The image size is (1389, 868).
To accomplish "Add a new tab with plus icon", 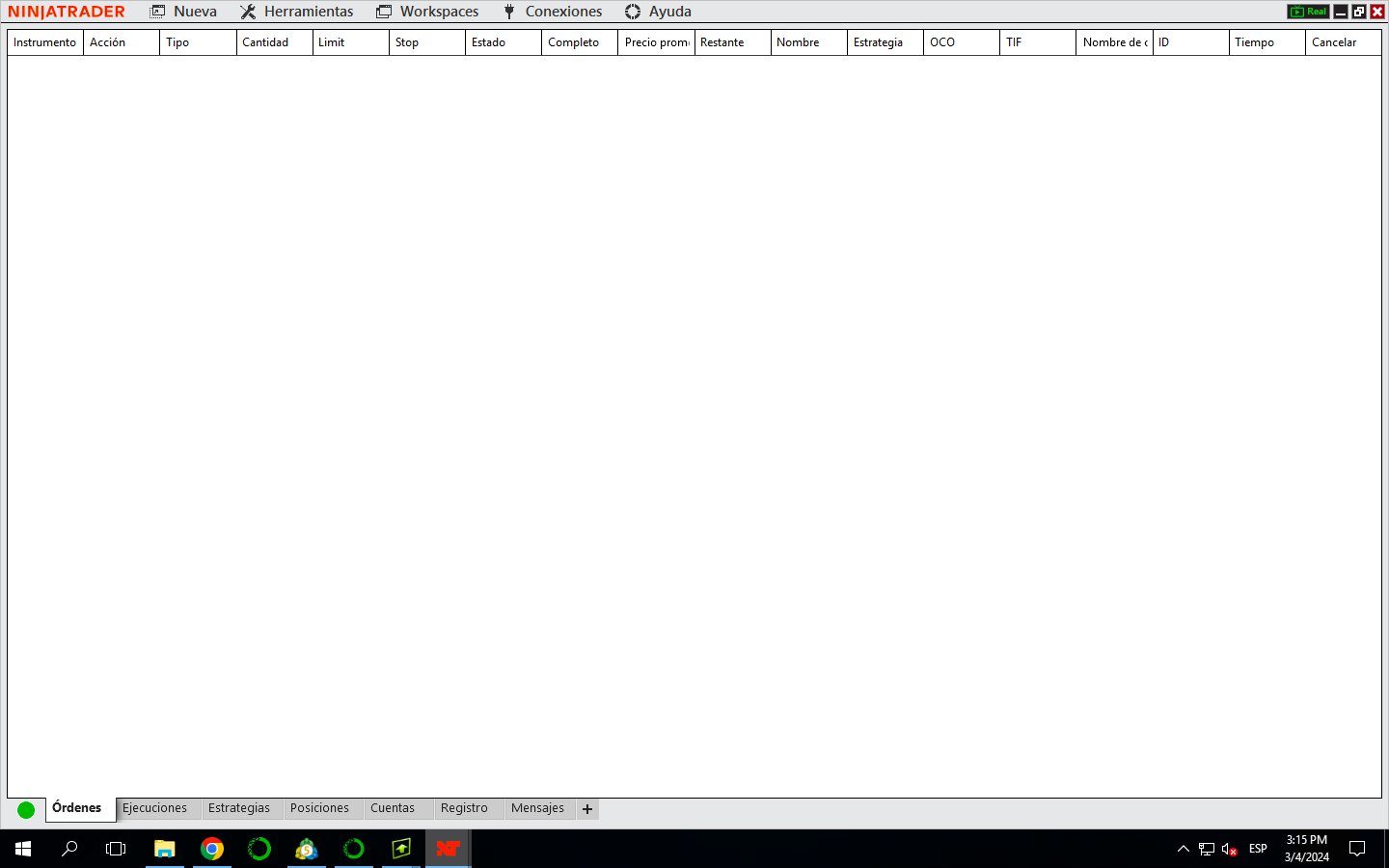I will tap(587, 809).
